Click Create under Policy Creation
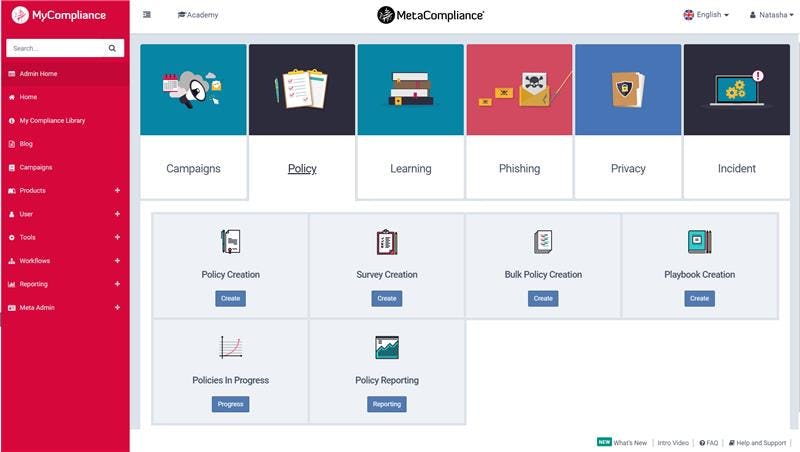This screenshot has height=452, width=800. [x=231, y=298]
